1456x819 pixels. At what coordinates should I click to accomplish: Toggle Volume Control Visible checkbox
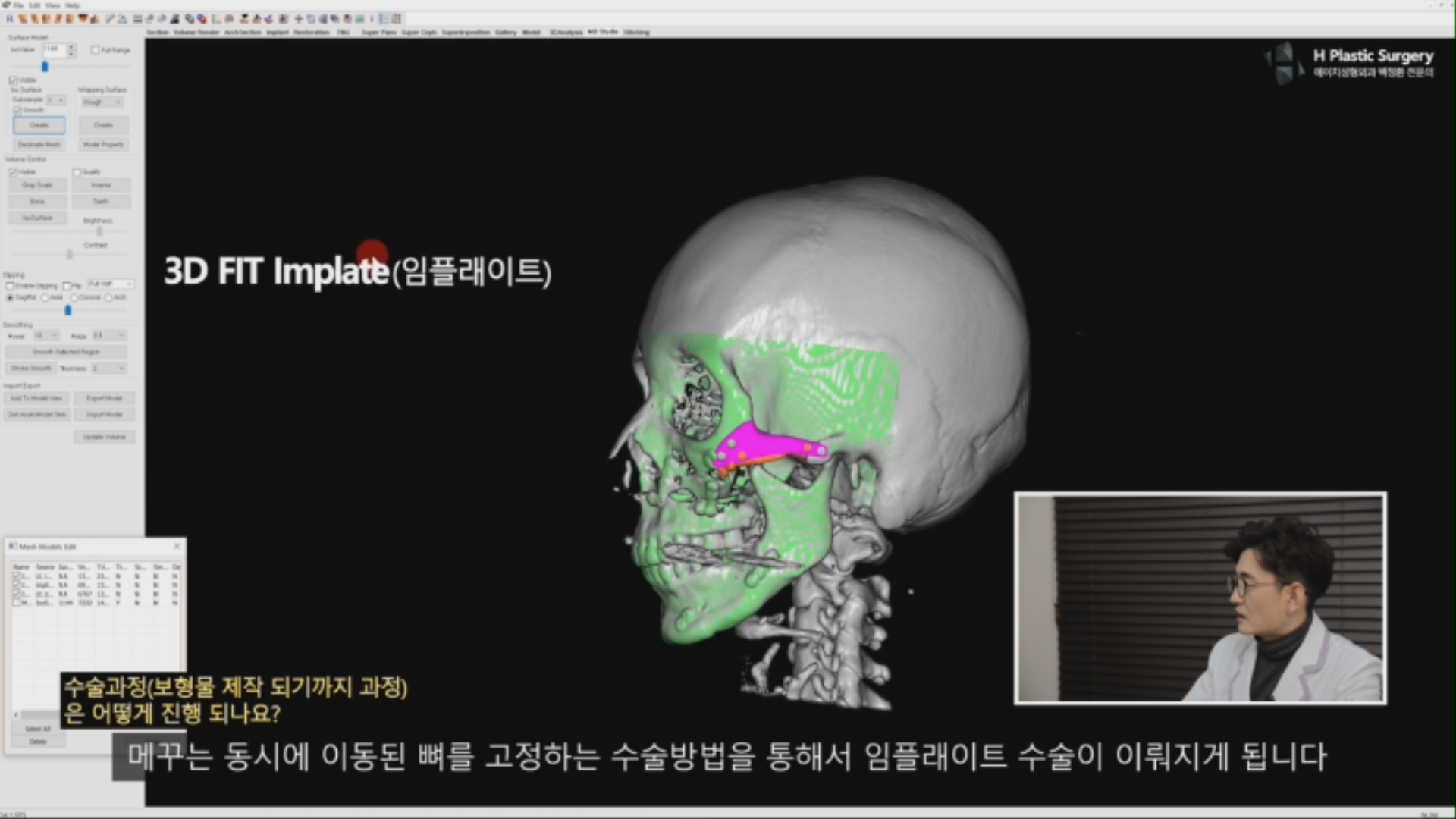(x=12, y=172)
